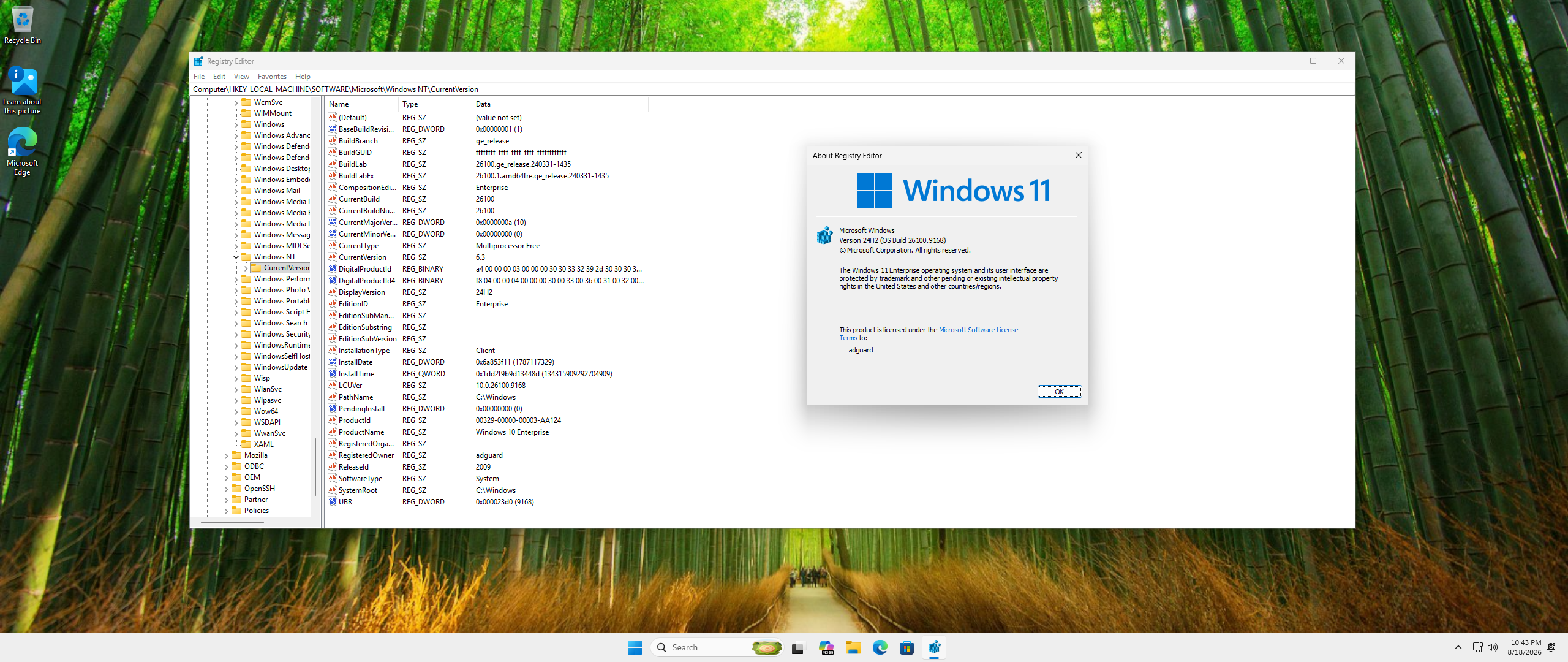This screenshot has width=1568, height=662.
Task: Click the Registry Editor taskbar icon
Action: 934,647
